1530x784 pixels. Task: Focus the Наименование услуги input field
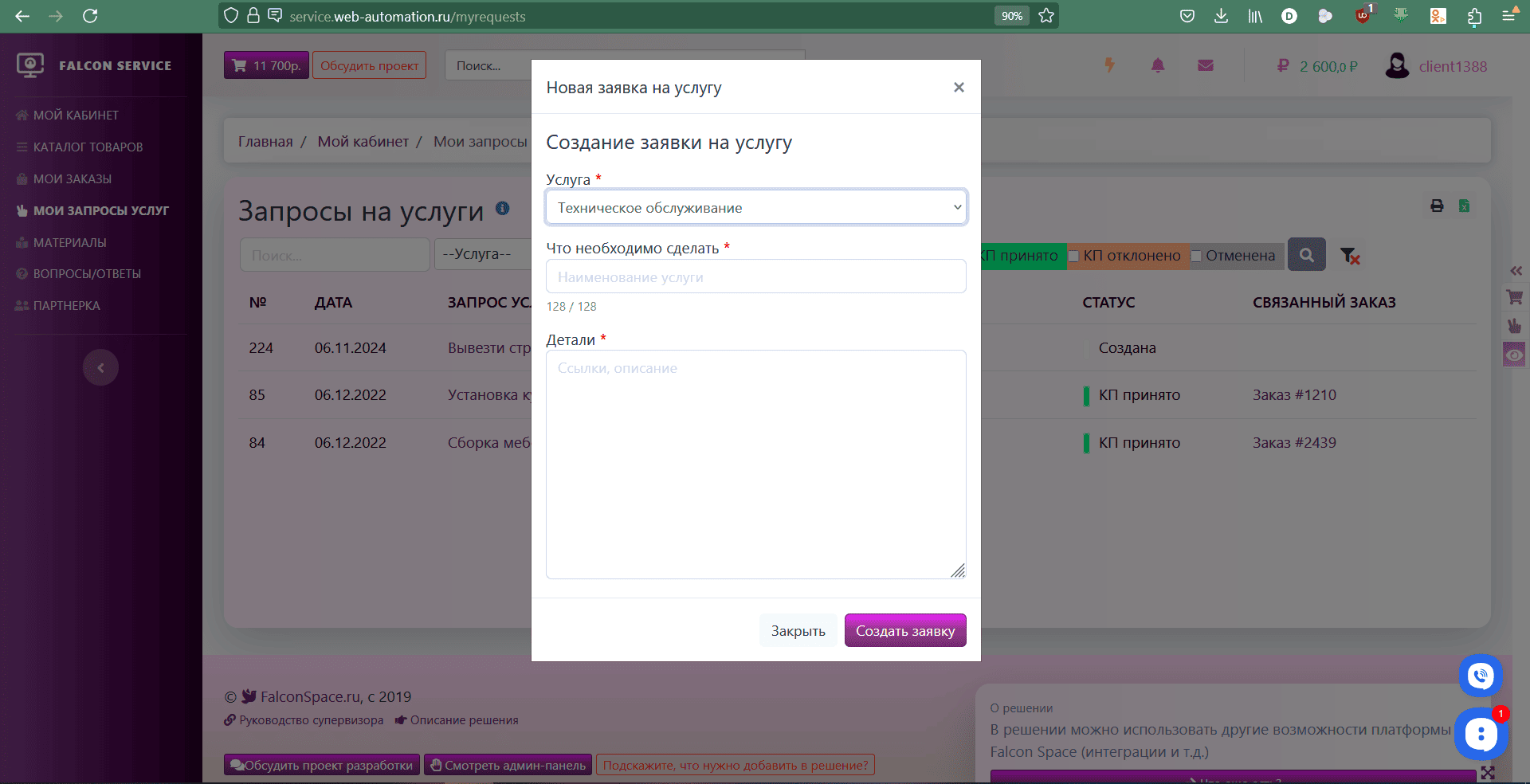[756, 276]
